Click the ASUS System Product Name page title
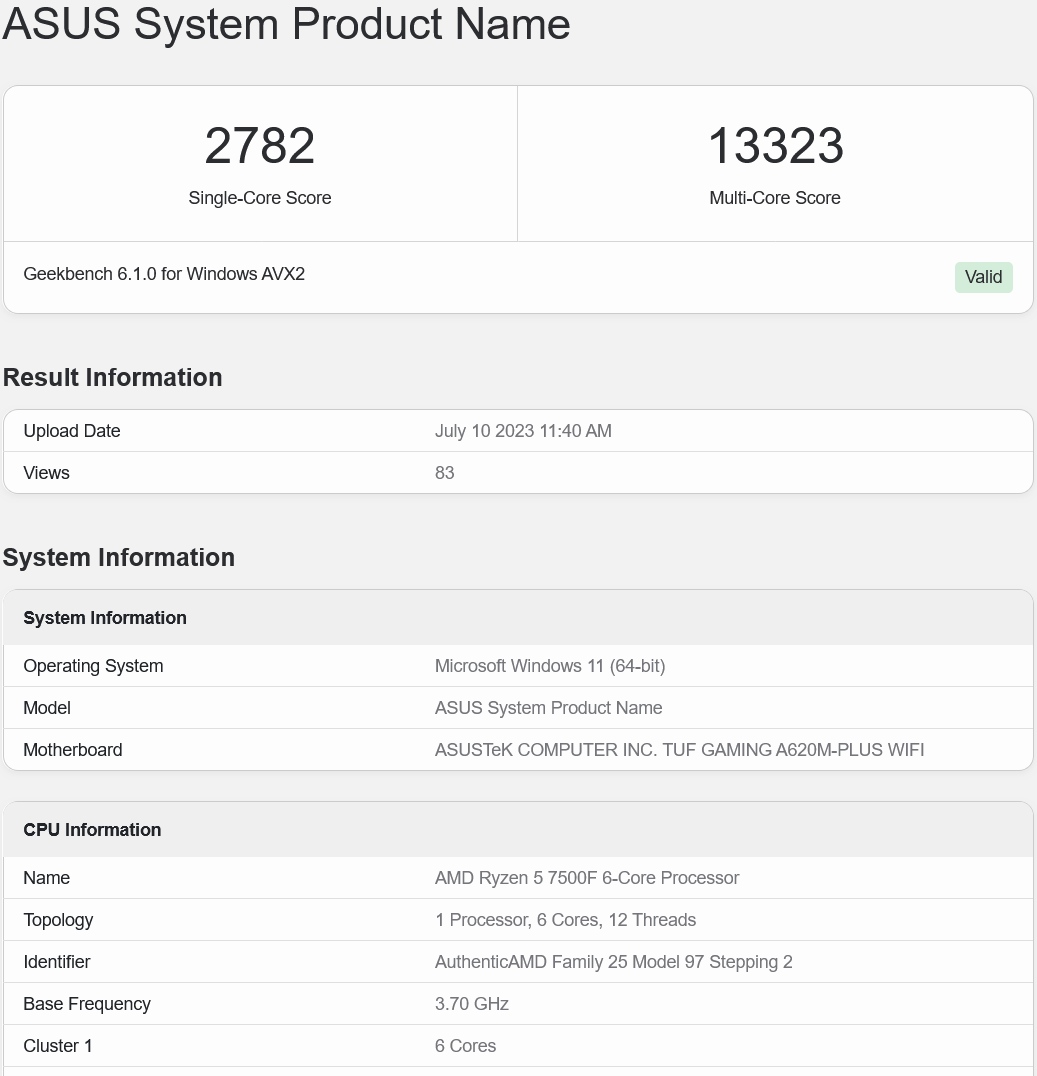The image size is (1037, 1076). click(286, 24)
